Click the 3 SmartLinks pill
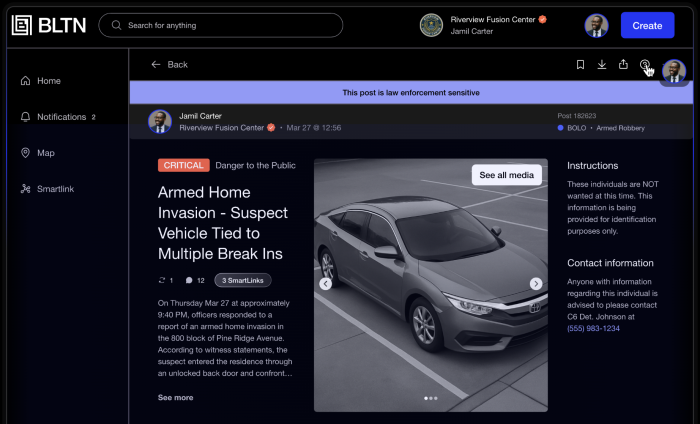 click(243, 280)
